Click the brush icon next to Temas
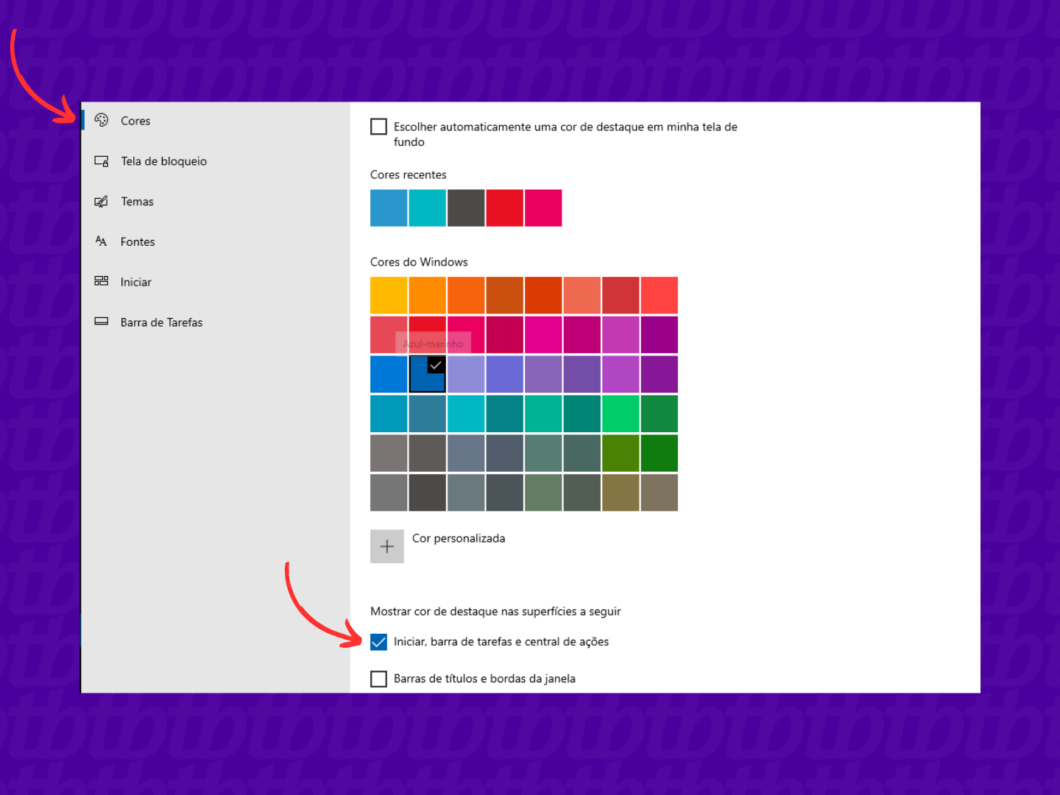The width and height of the screenshot is (1060, 795). click(x=101, y=201)
